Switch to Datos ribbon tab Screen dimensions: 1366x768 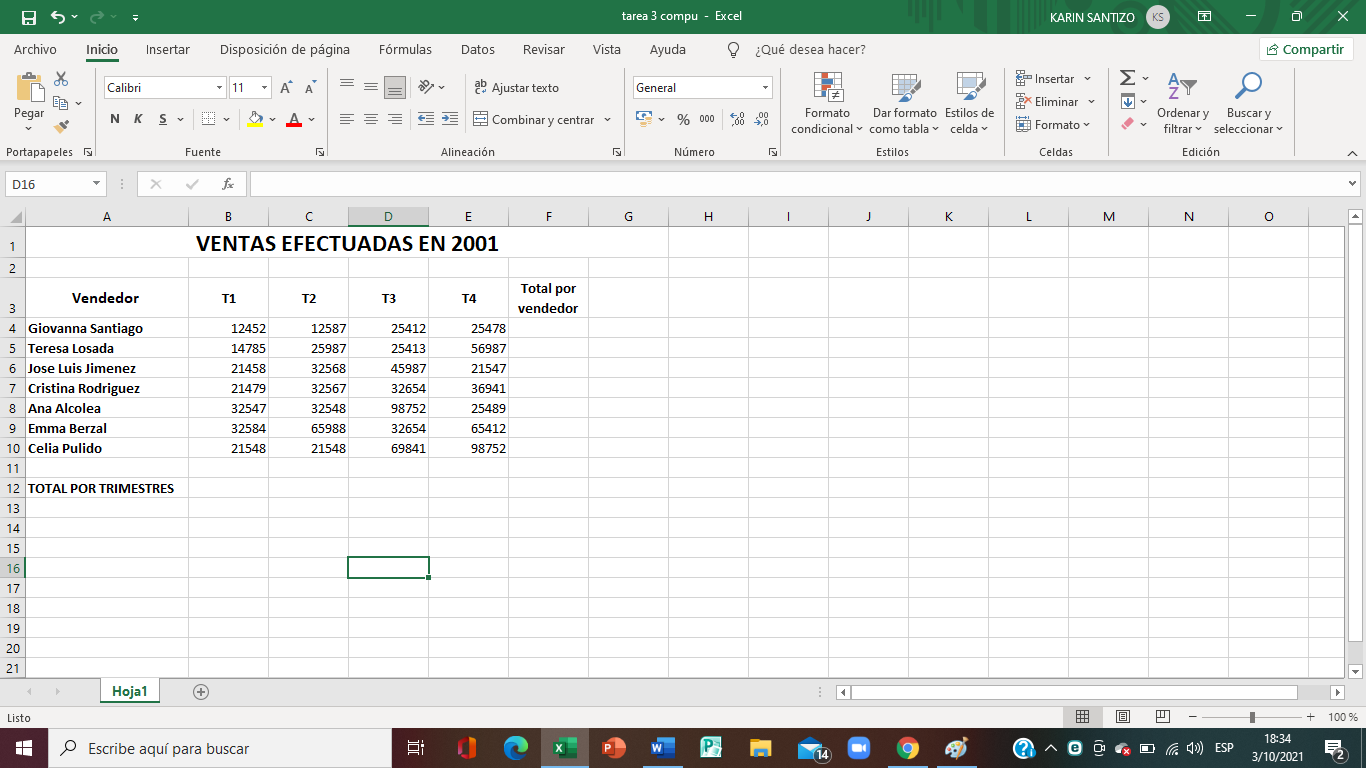[478, 49]
